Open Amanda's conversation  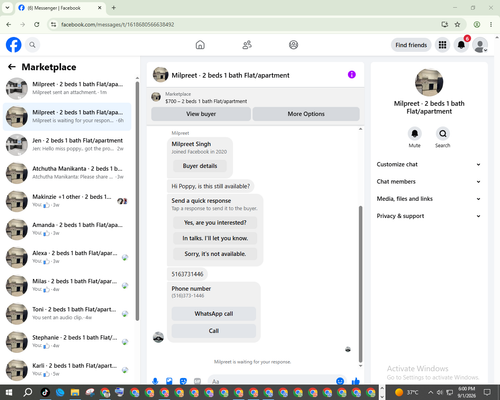click(67, 229)
